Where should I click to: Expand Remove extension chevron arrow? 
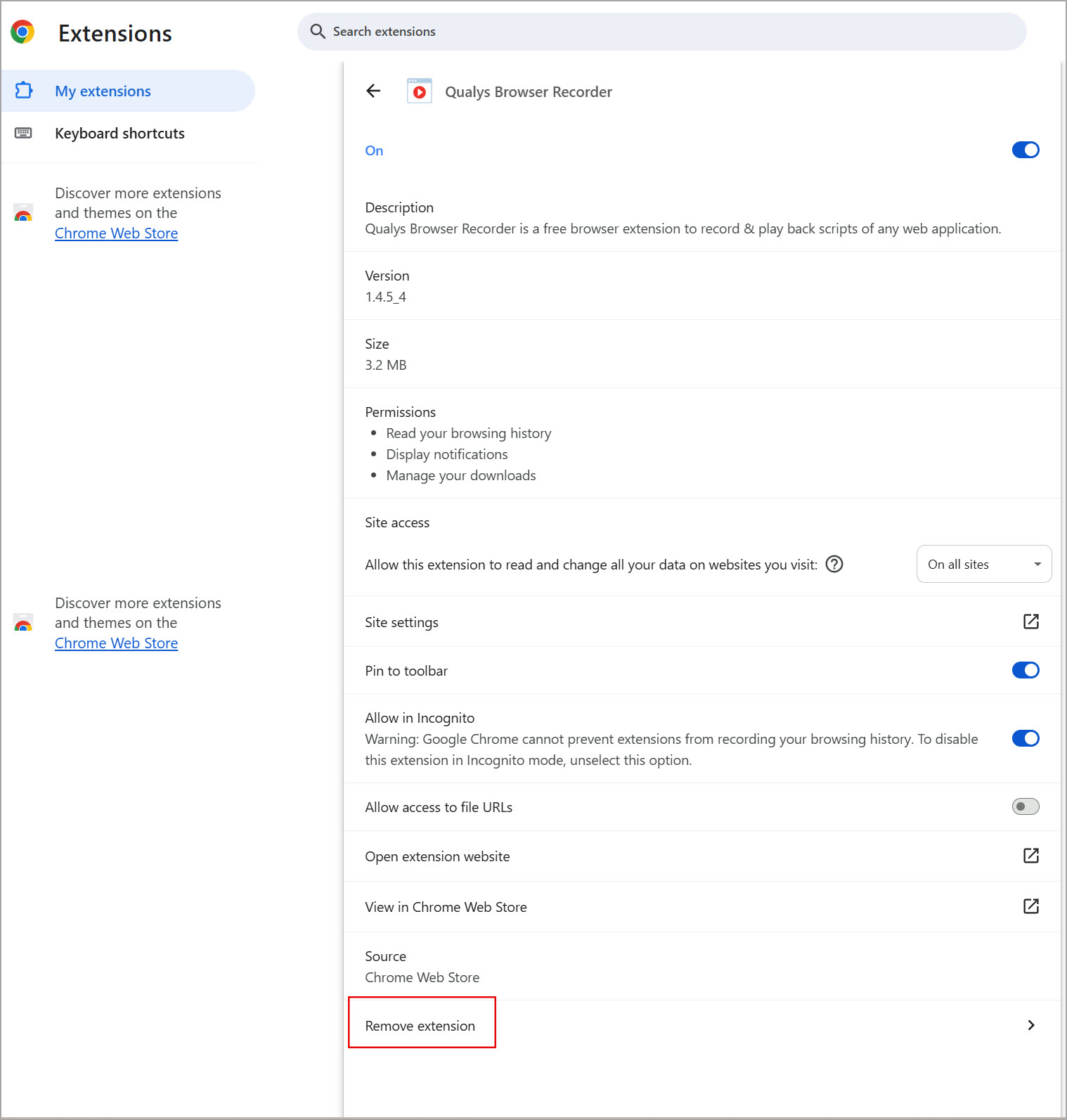tap(1031, 1025)
